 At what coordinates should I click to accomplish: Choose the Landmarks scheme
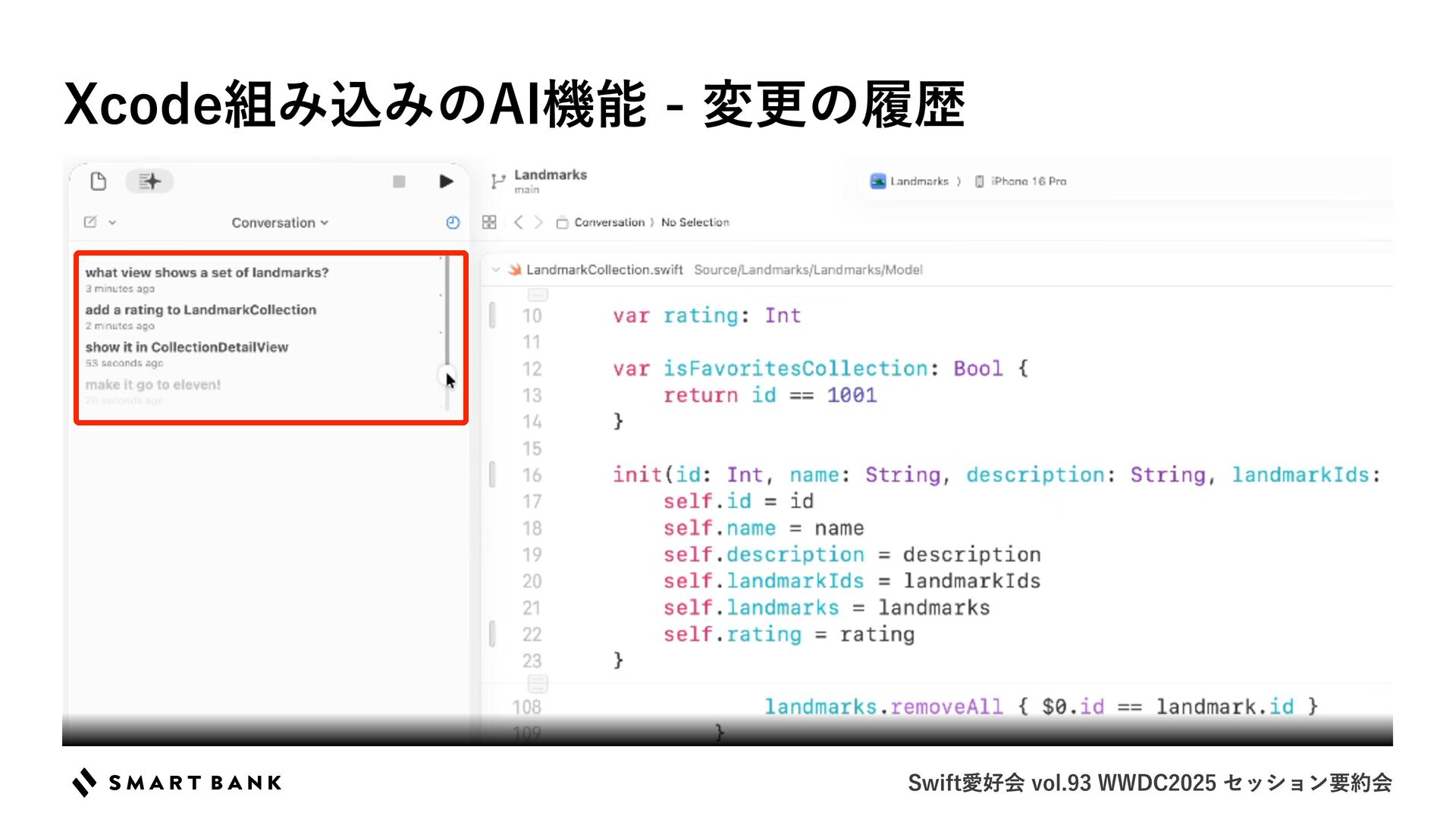pyautogui.click(x=910, y=181)
